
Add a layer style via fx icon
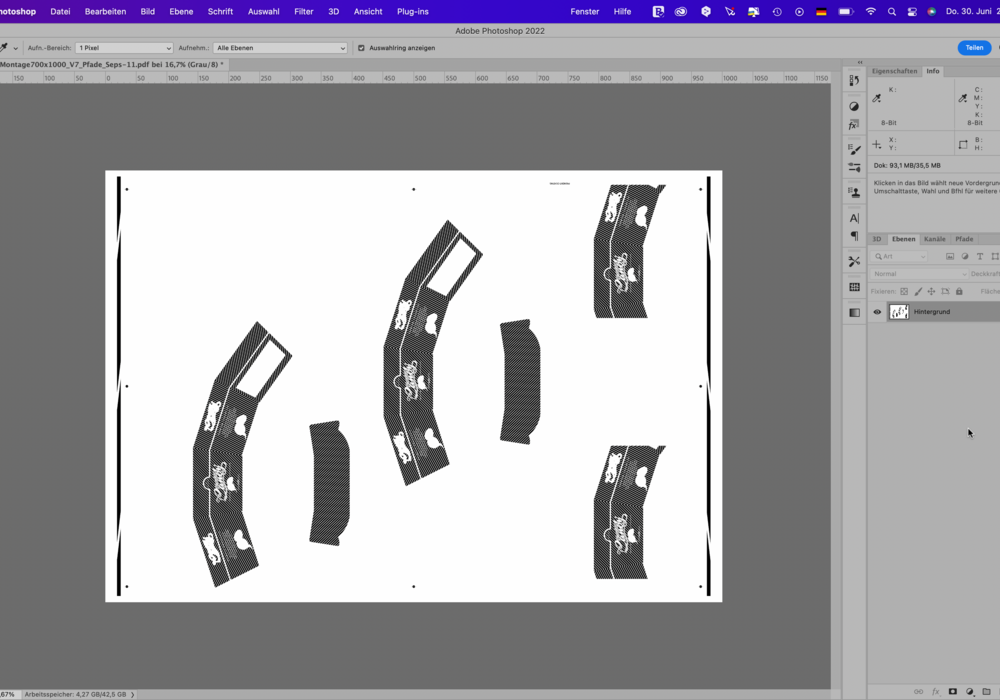(936, 692)
